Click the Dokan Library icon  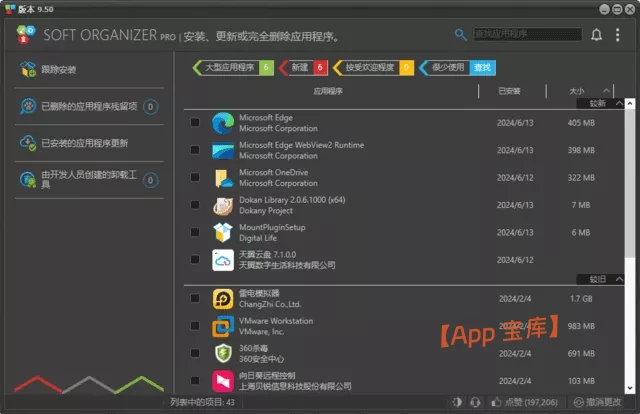[x=223, y=205]
